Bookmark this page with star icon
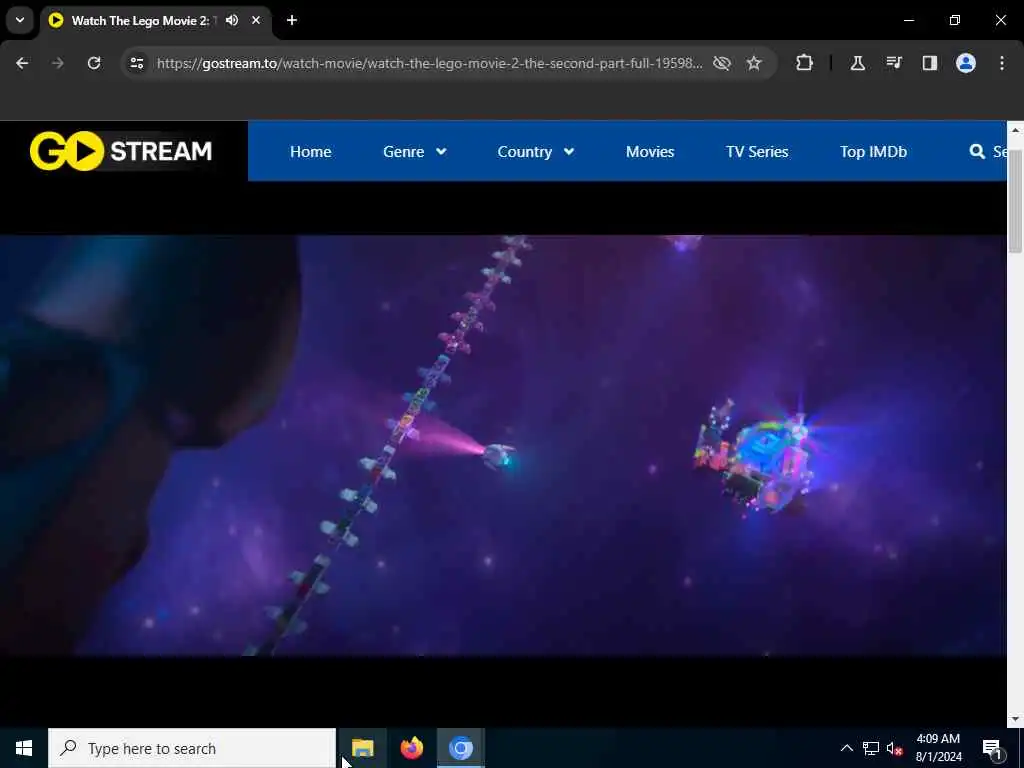The height and width of the screenshot is (768, 1024). click(x=754, y=63)
